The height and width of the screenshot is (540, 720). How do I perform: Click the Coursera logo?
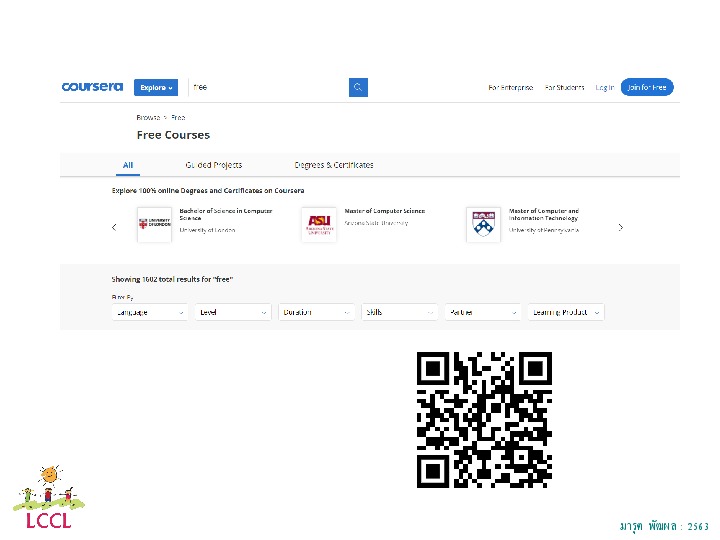click(92, 87)
